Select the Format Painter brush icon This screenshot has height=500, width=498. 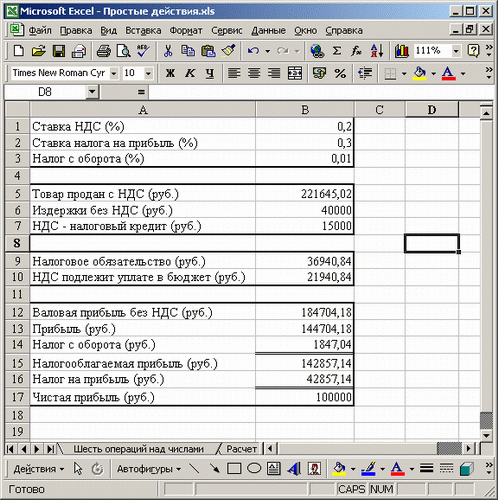pyautogui.click(x=229, y=51)
